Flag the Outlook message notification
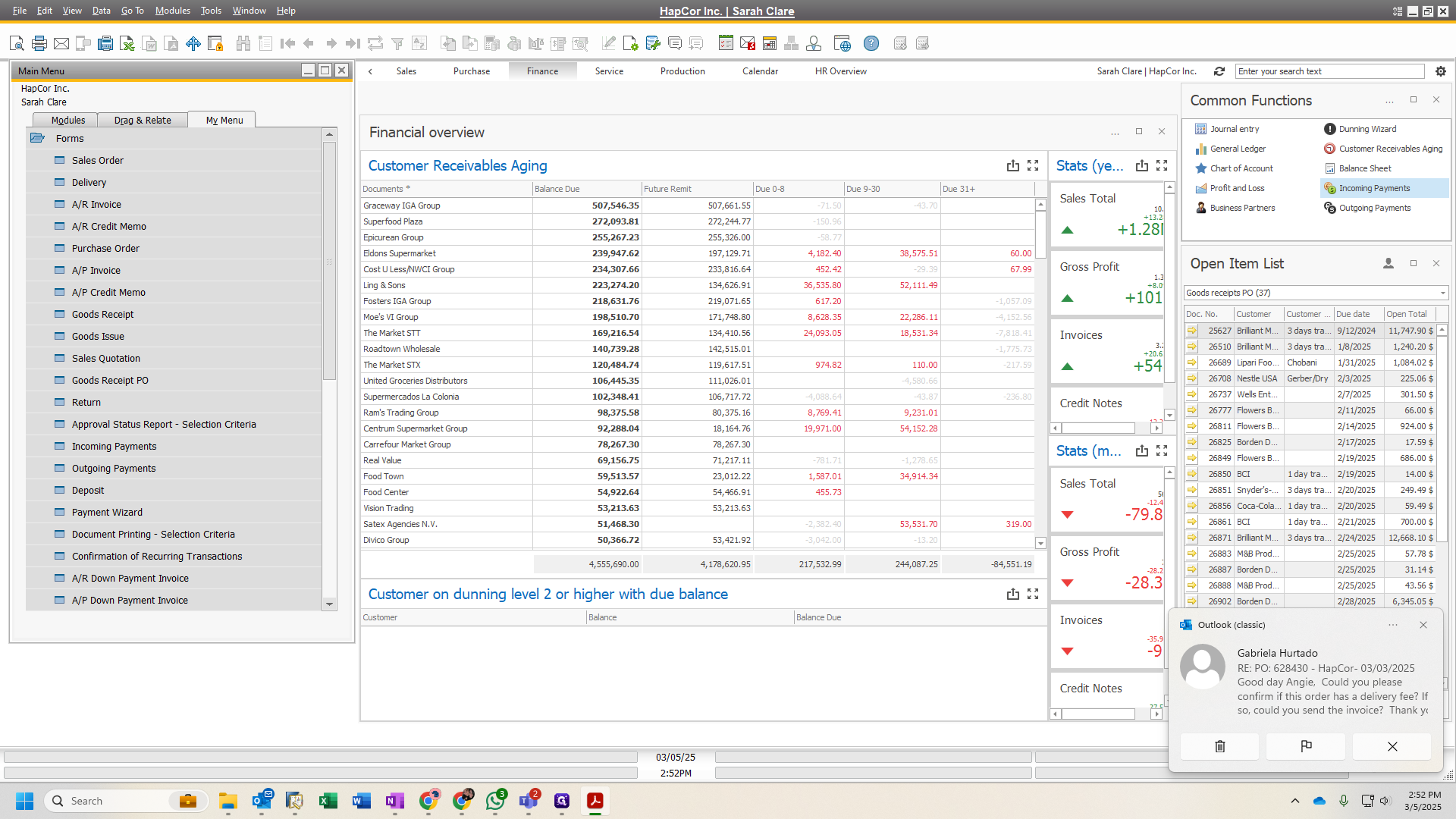1456x819 pixels. (x=1306, y=746)
